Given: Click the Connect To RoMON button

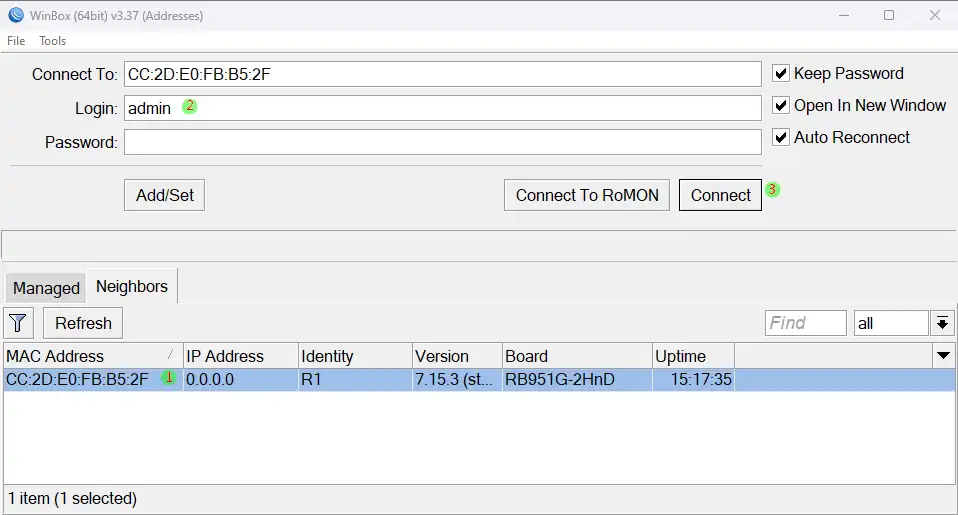Looking at the screenshot, I should (587, 196).
